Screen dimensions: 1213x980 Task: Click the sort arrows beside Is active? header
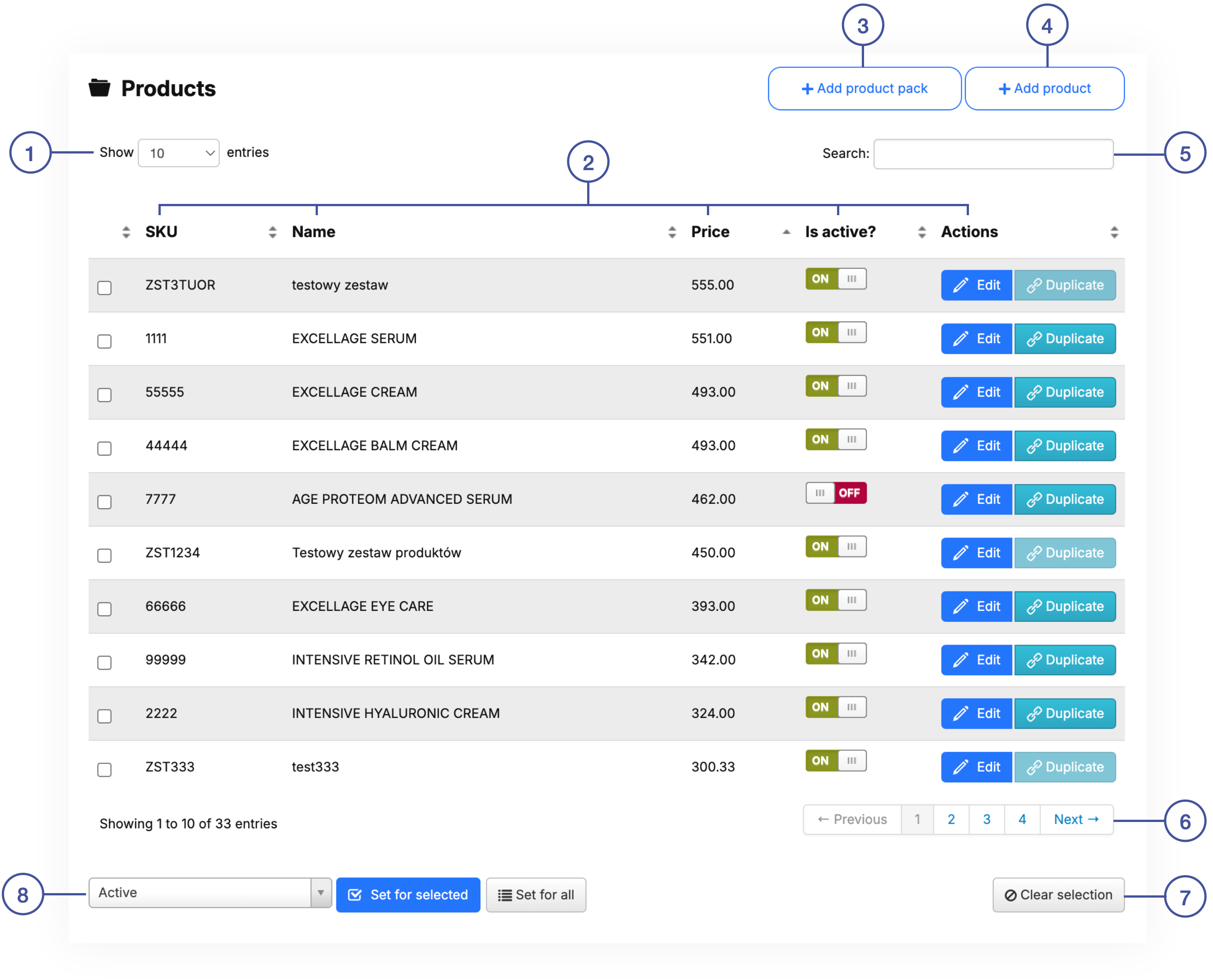click(922, 232)
